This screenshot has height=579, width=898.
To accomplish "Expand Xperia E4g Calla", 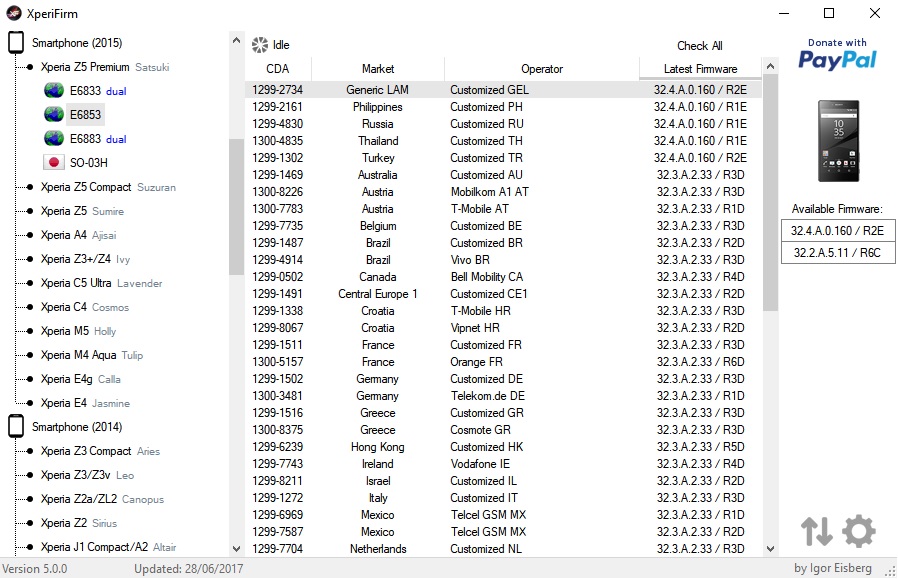I will [x=81, y=380].
